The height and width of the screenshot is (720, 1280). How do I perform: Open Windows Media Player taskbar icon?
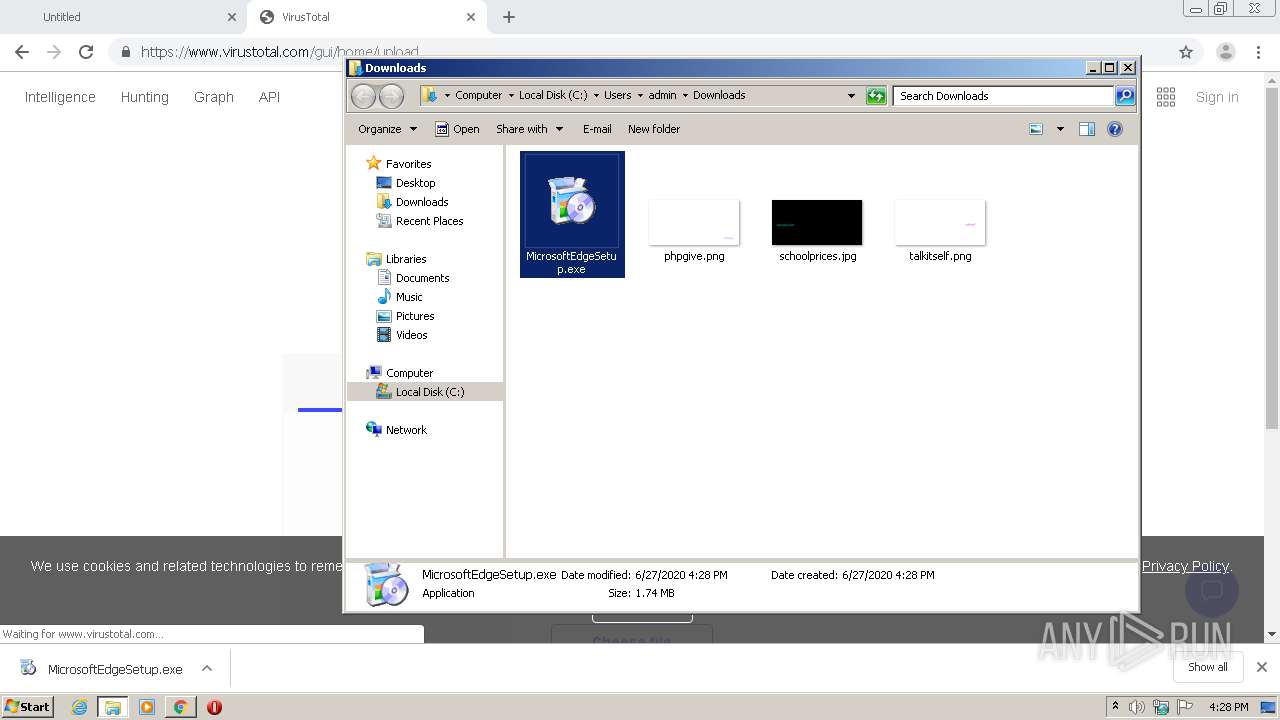coord(147,707)
